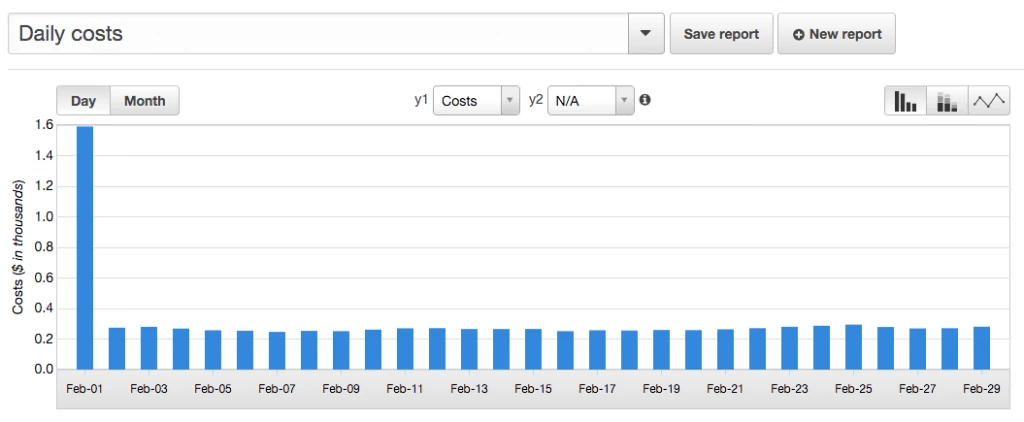This screenshot has width=1024, height=422.
Task: Click the 0.4 y-axis value
Action: (x=46, y=308)
